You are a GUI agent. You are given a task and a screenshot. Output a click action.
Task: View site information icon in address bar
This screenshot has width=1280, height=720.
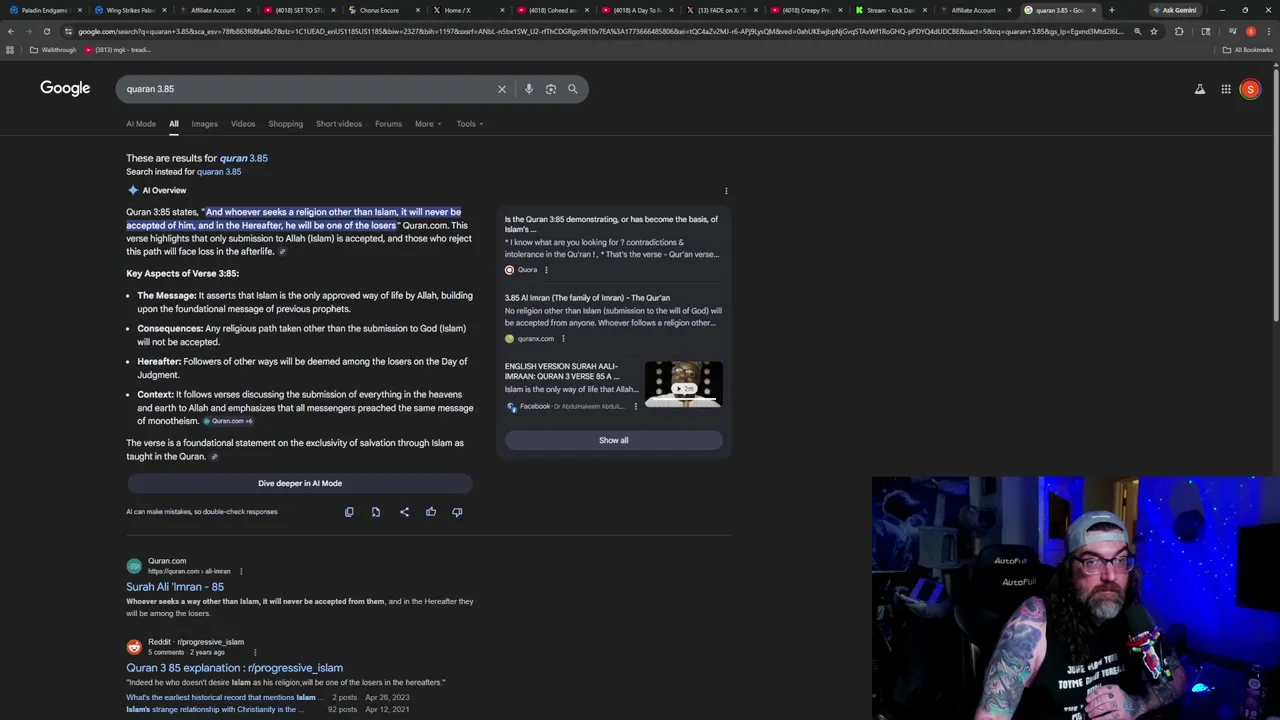[68, 31]
